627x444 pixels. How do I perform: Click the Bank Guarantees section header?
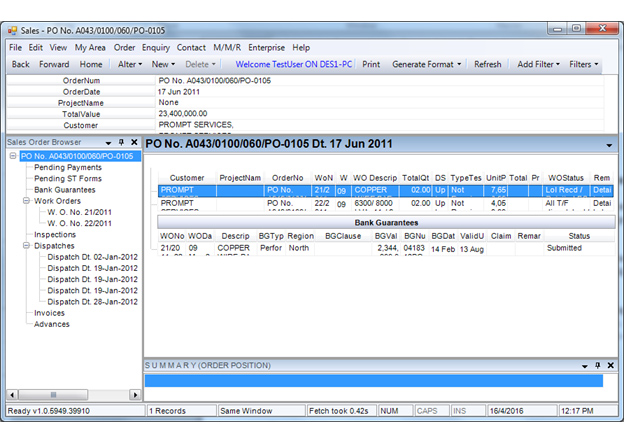click(x=389, y=222)
